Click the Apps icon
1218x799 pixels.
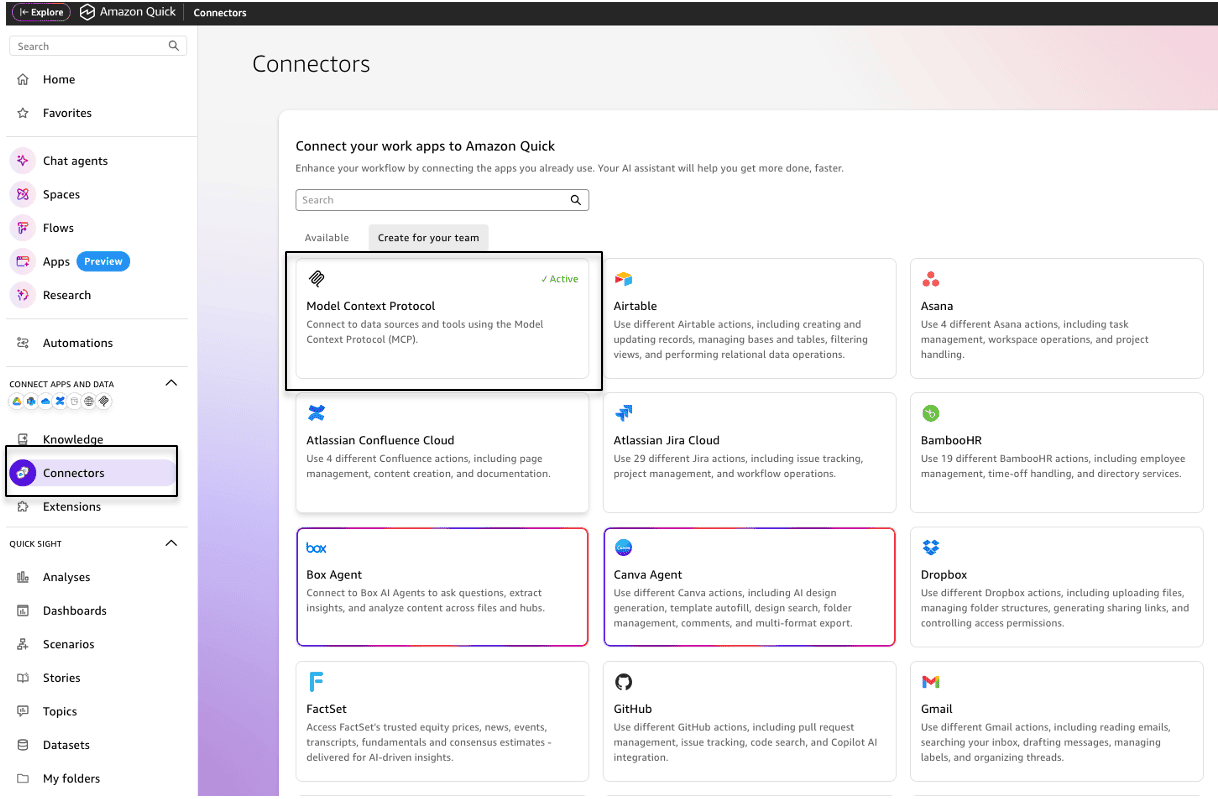(23, 262)
